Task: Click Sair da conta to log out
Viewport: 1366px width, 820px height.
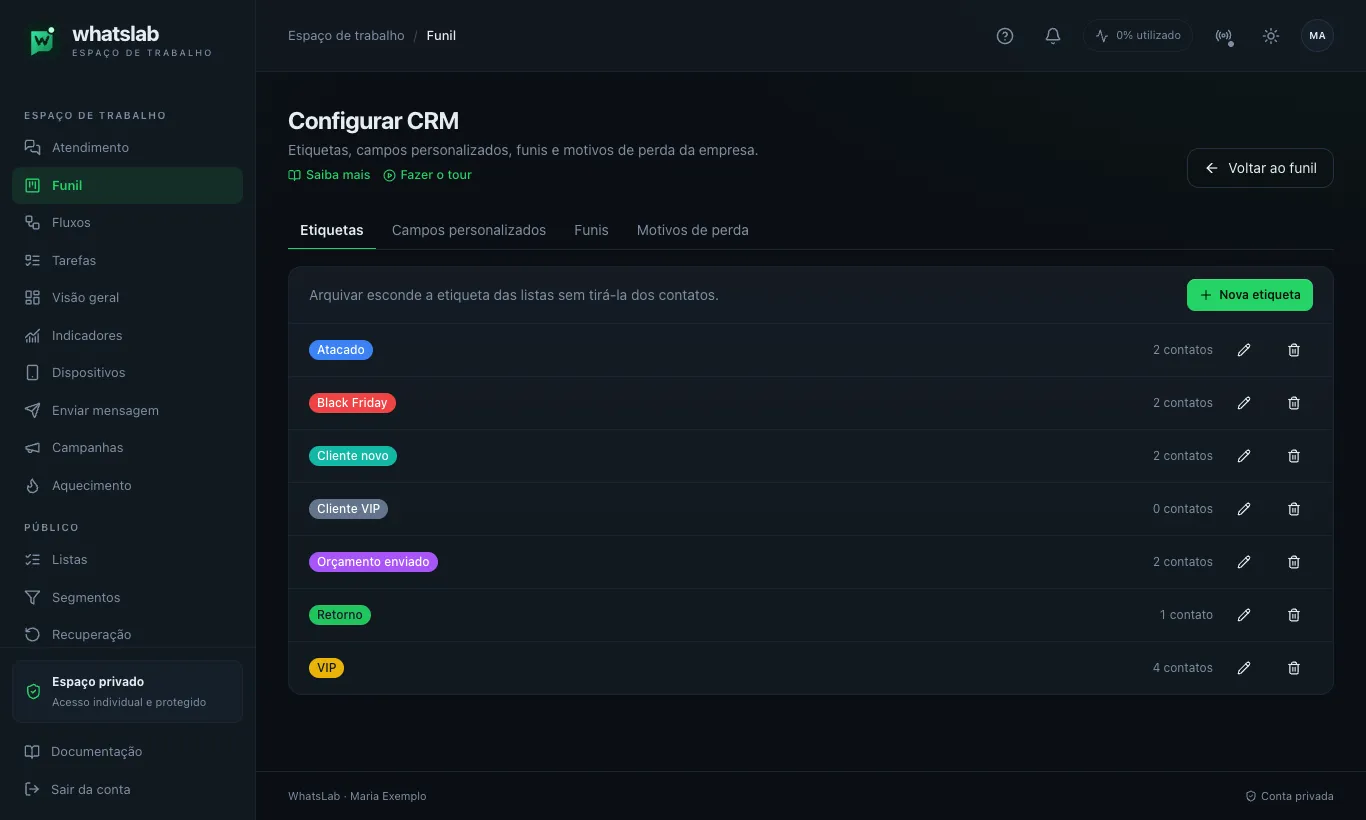Action: [127, 790]
